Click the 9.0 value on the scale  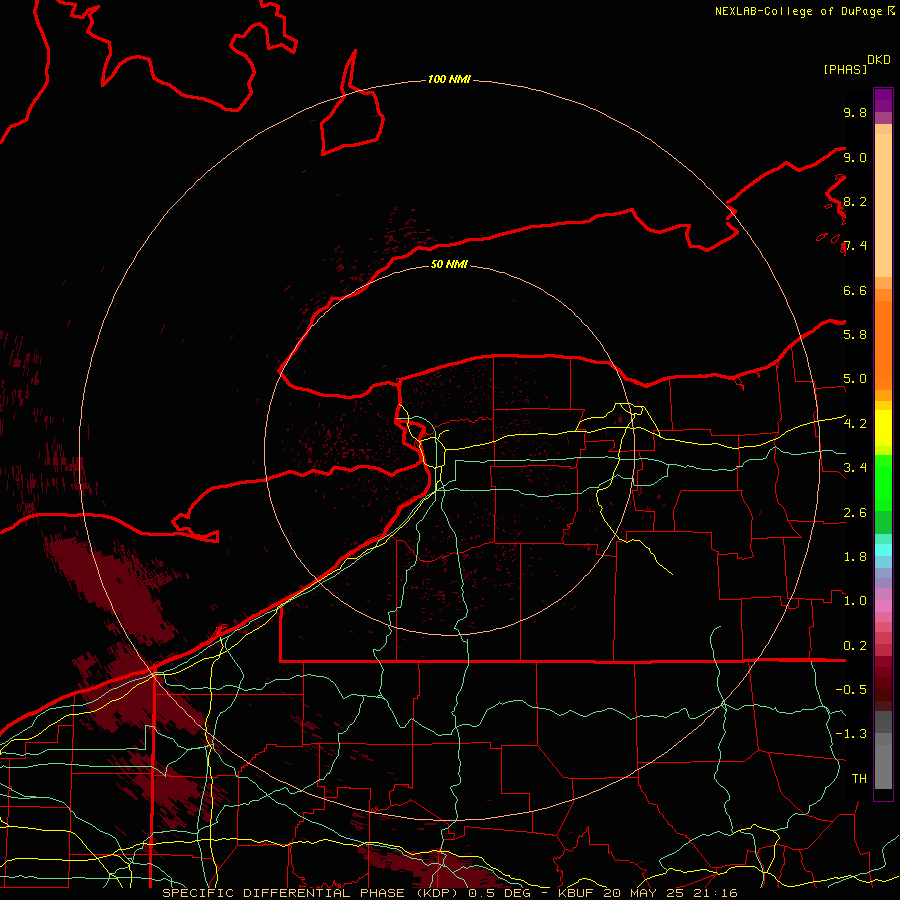(x=855, y=157)
